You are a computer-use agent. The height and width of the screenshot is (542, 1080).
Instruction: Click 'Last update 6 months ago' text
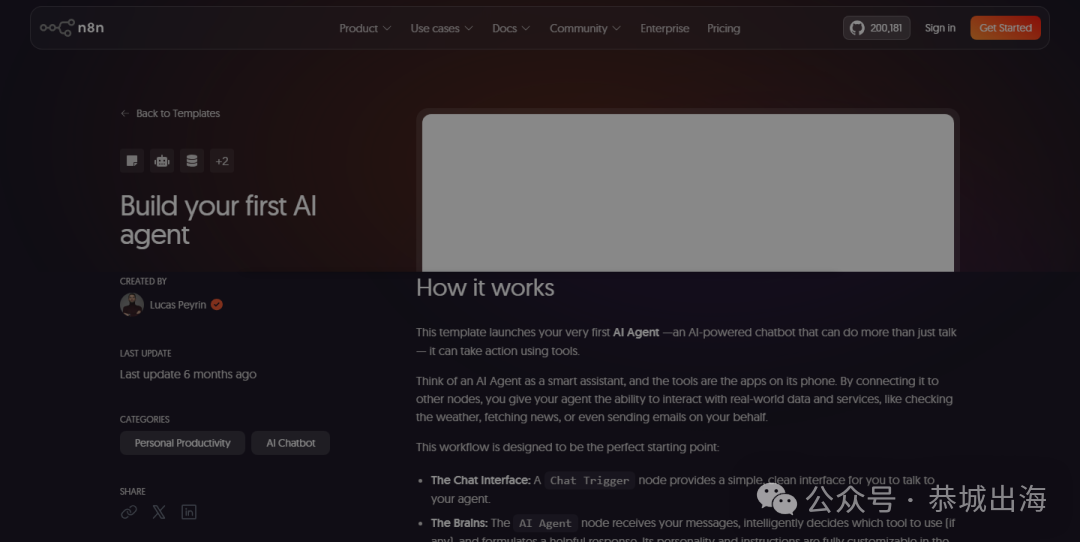188,374
